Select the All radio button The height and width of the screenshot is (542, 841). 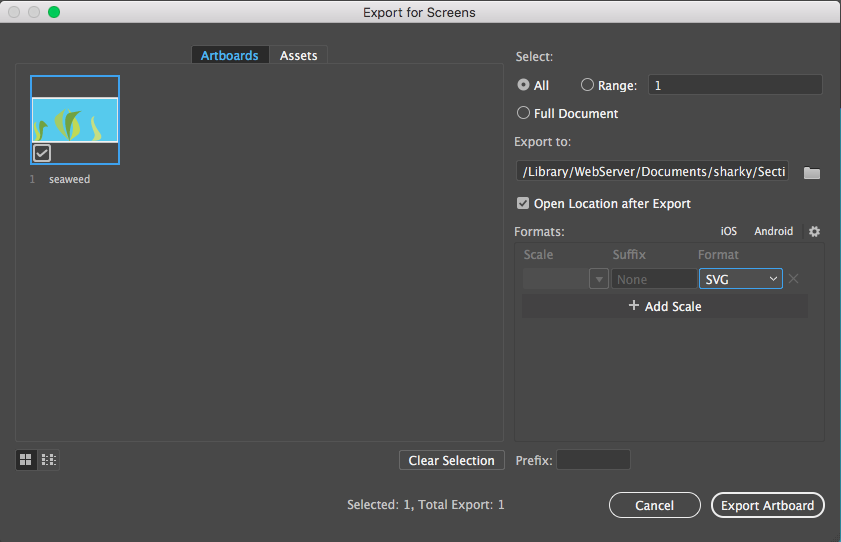524,86
